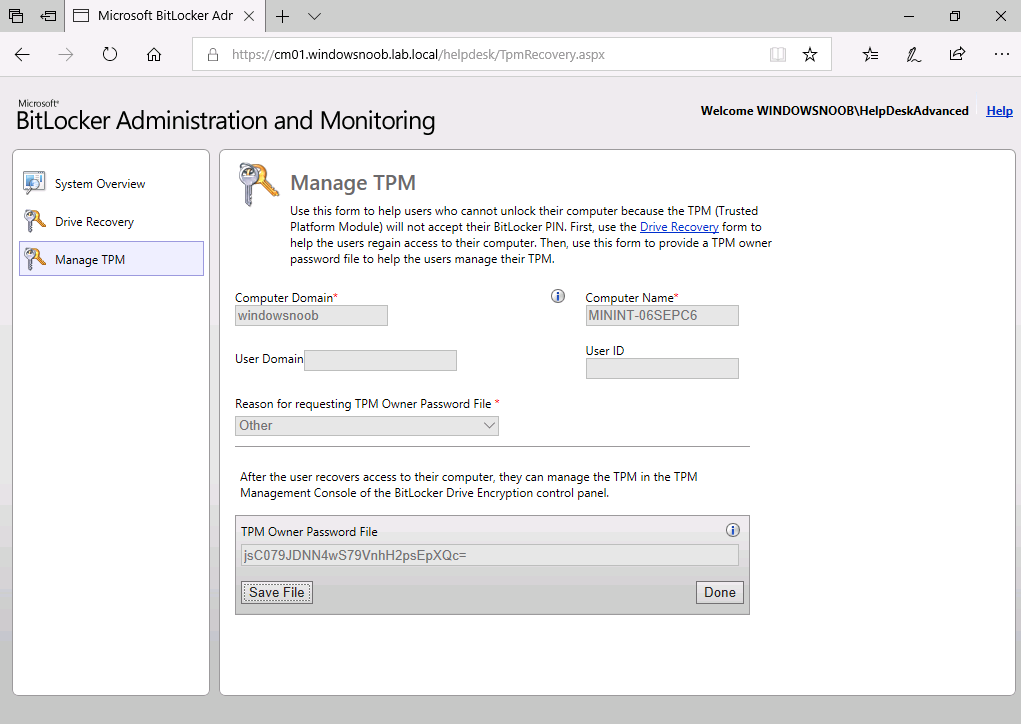Click the User ID field
The height and width of the screenshot is (724, 1021).
pyautogui.click(x=662, y=369)
